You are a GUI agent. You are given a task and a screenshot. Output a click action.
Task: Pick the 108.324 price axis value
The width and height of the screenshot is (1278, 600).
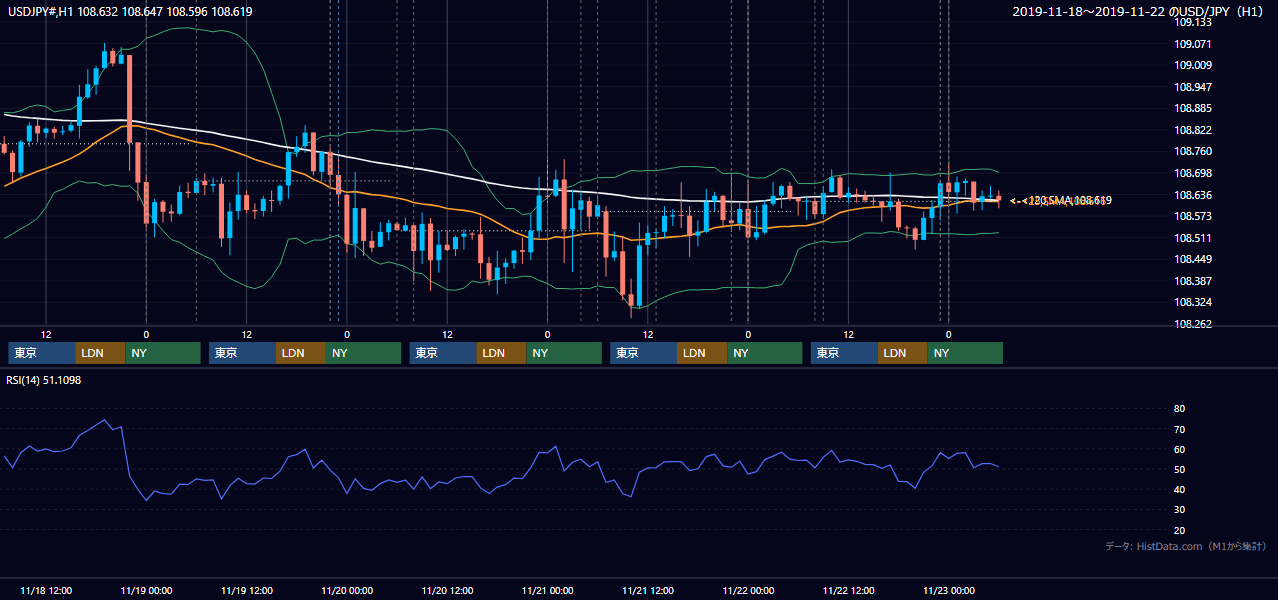[1192, 302]
